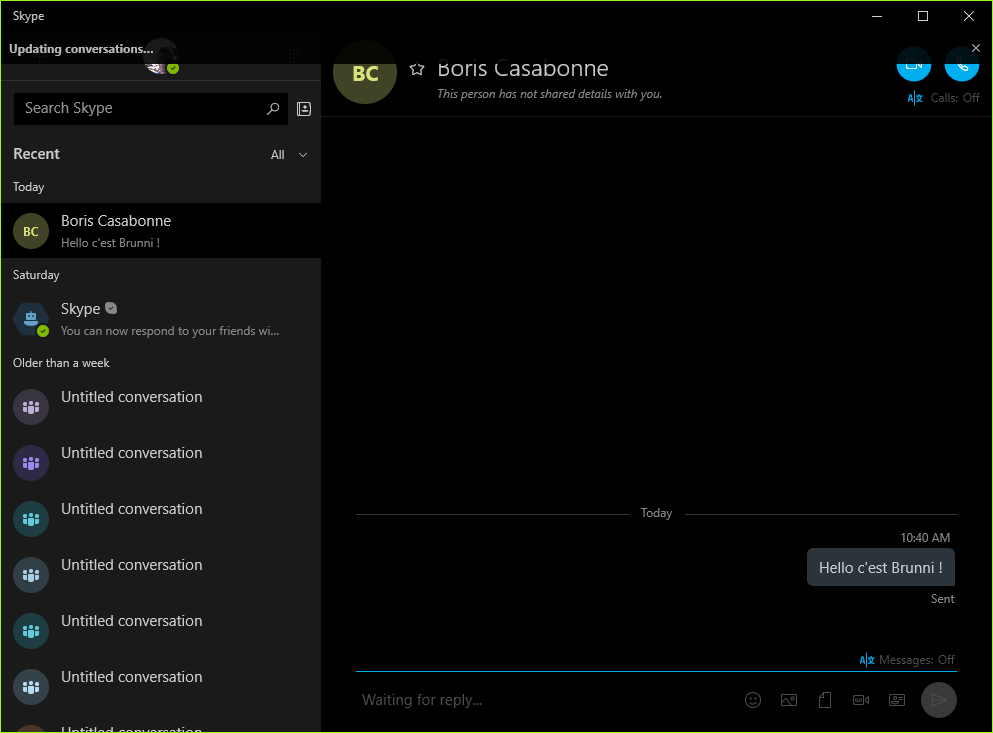Attach a file using the document icon
993x733 pixels.
[x=825, y=700]
